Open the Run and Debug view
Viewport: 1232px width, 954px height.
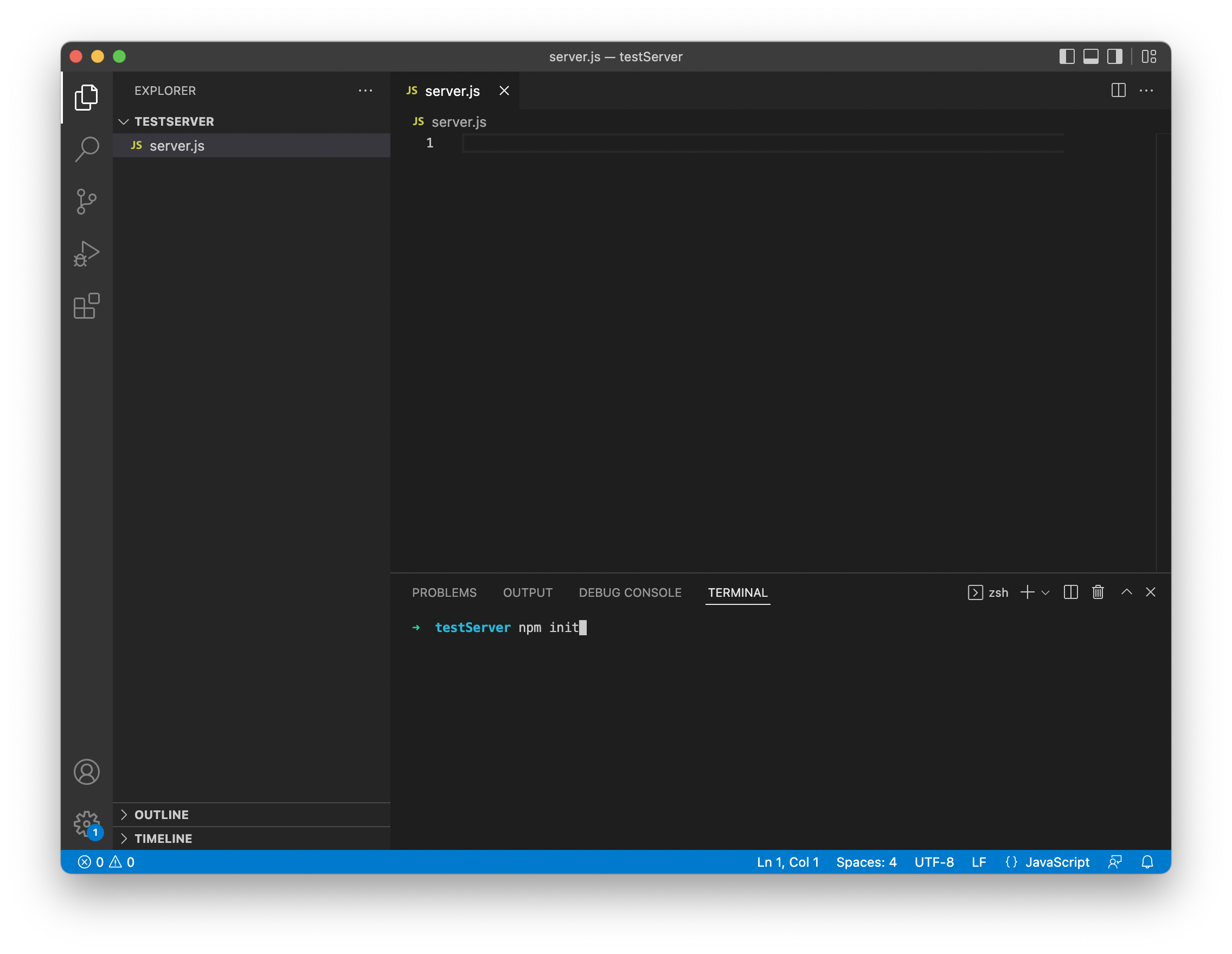86,254
